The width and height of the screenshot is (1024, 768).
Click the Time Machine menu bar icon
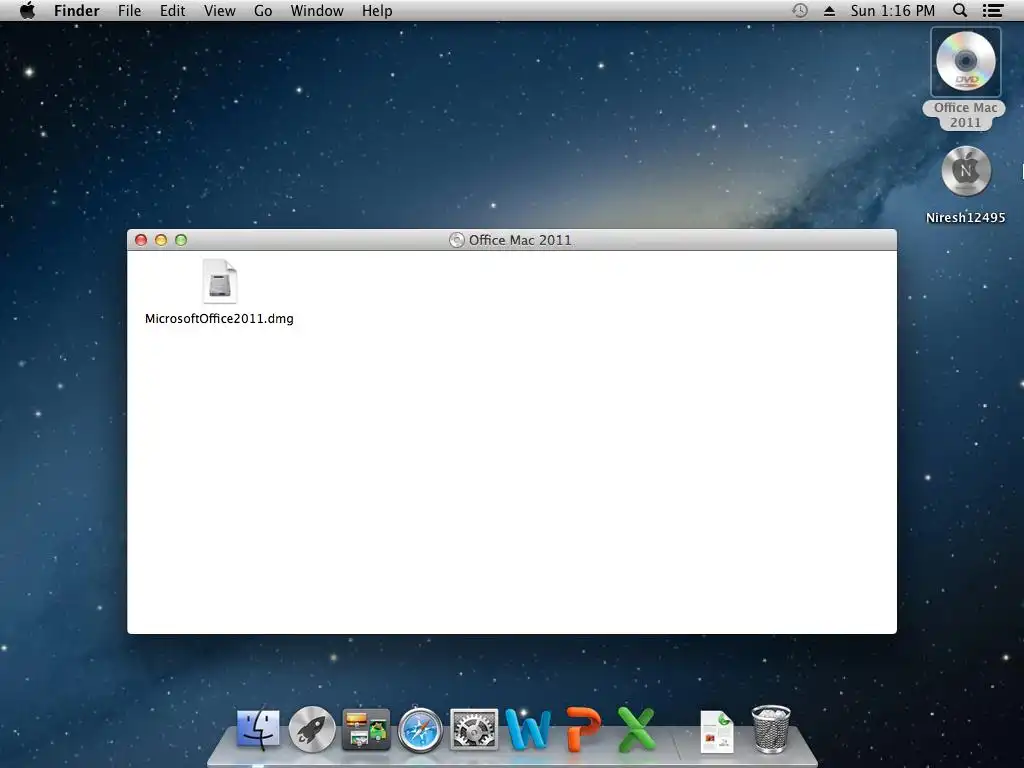[800, 10]
